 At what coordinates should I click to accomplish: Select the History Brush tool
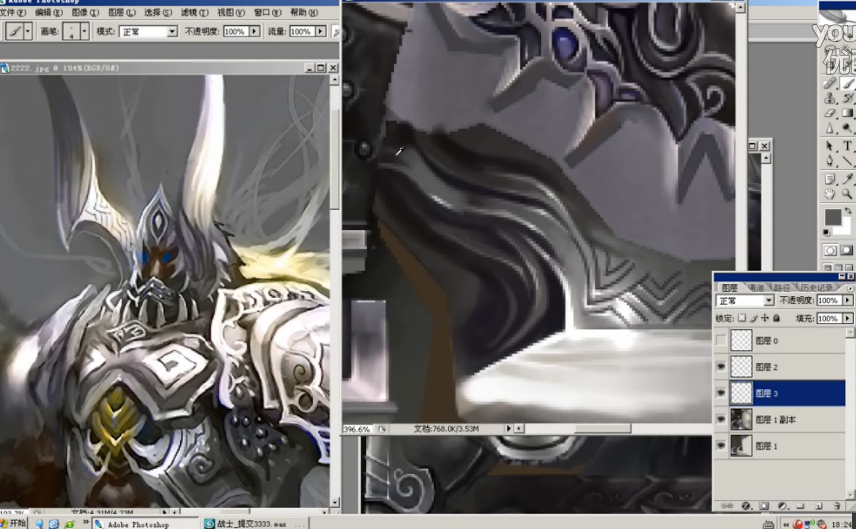[x=847, y=98]
